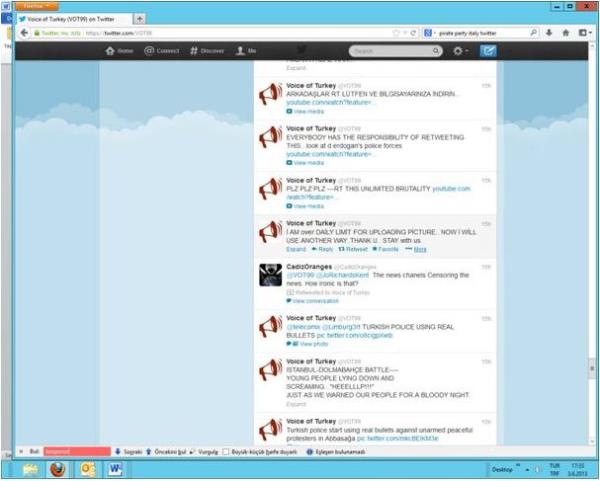Click the 'pirate party italy twitter' search field
The width and height of the screenshot is (600, 481).
click(482, 33)
